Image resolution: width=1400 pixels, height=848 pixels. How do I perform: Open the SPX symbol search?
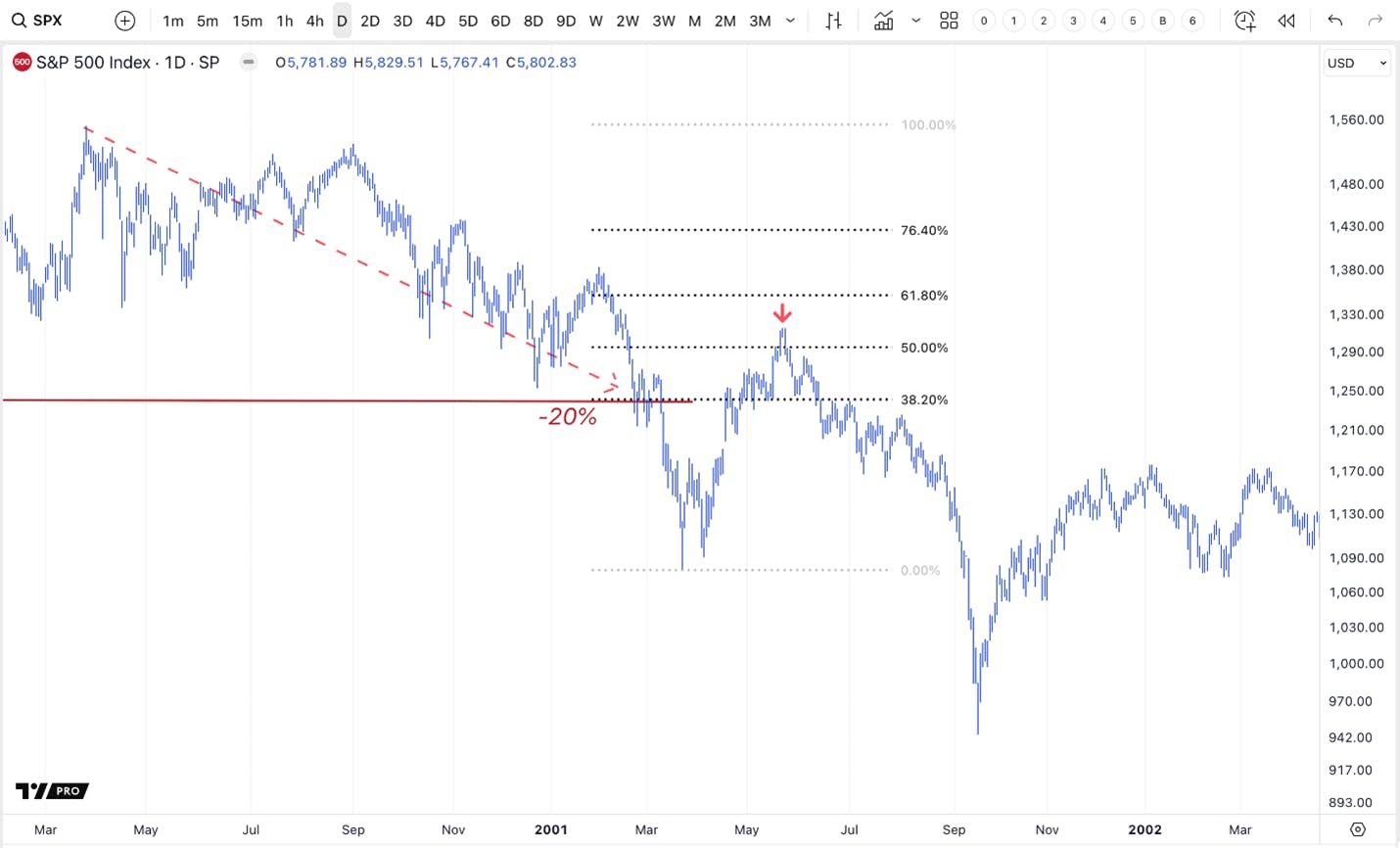(x=37, y=21)
